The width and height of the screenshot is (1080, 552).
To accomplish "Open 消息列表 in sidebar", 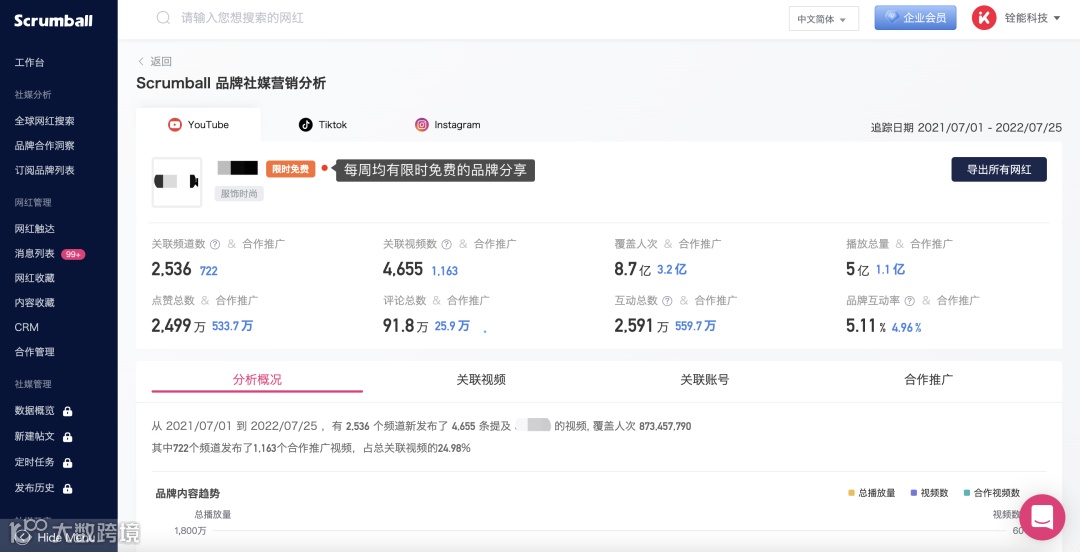I will 34,254.
